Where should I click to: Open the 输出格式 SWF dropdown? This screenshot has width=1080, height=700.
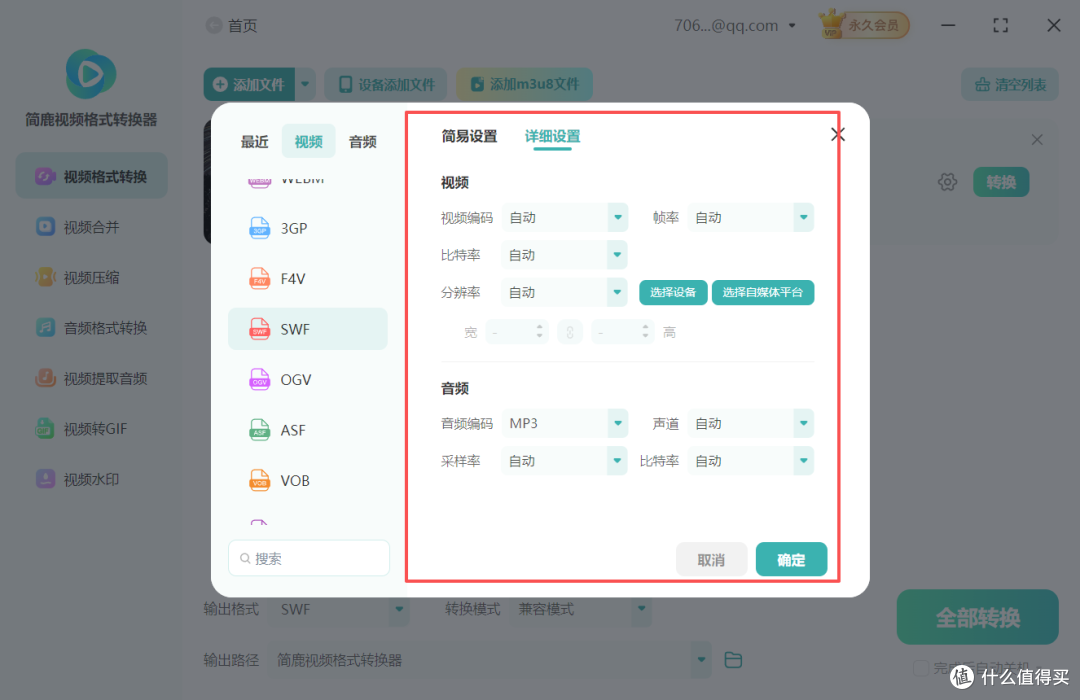(341, 609)
